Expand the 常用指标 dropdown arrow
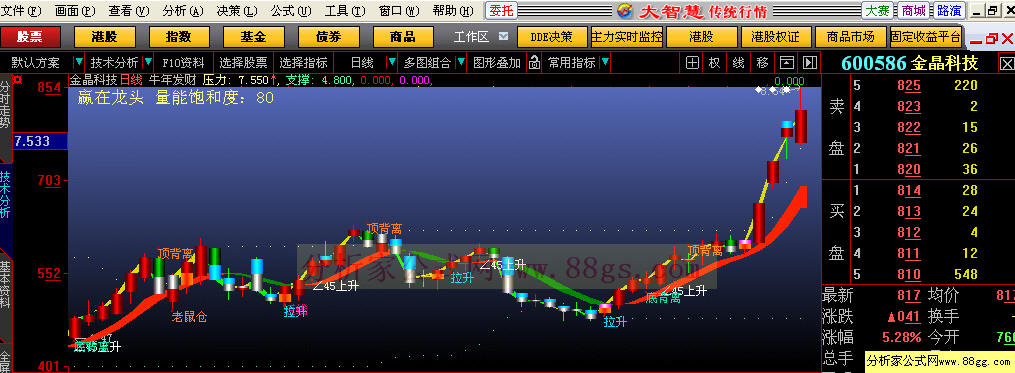This screenshot has height=373, width=1015. coord(605,63)
